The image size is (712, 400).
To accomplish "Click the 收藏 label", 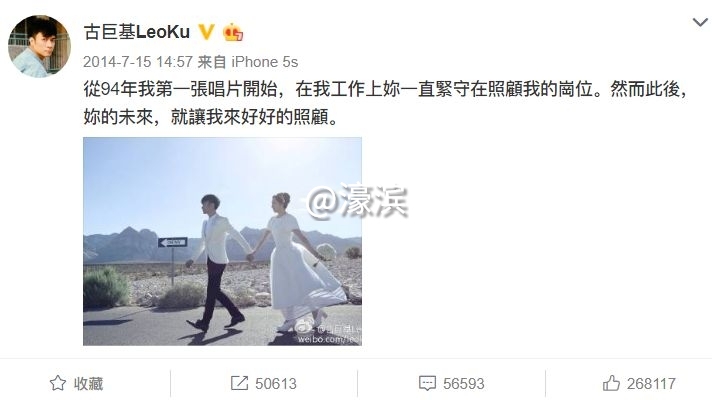I will pyautogui.click(x=89, y=384).
